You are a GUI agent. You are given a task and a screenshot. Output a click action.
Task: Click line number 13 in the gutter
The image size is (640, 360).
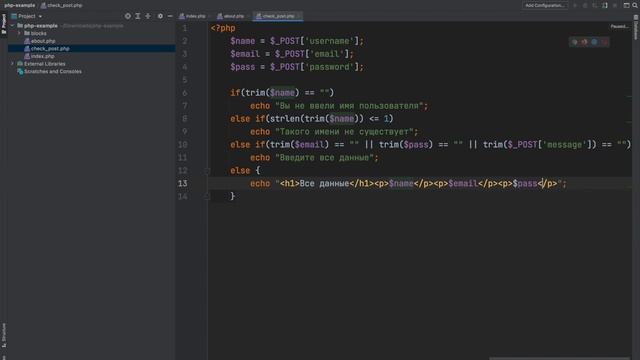pos(182,183)
